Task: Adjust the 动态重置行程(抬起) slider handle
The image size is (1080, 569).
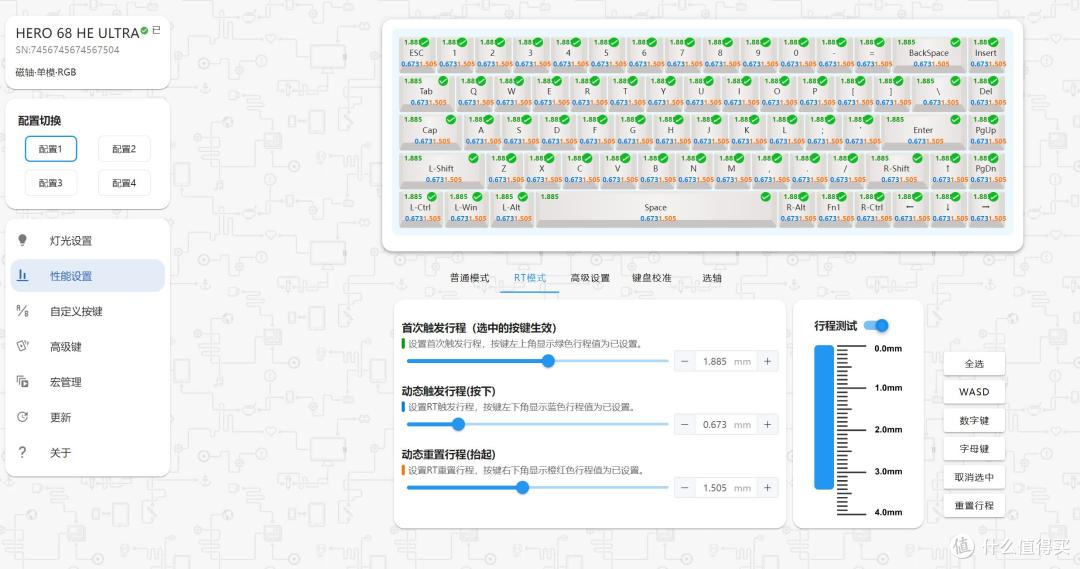Action: [x=522, y=488]
